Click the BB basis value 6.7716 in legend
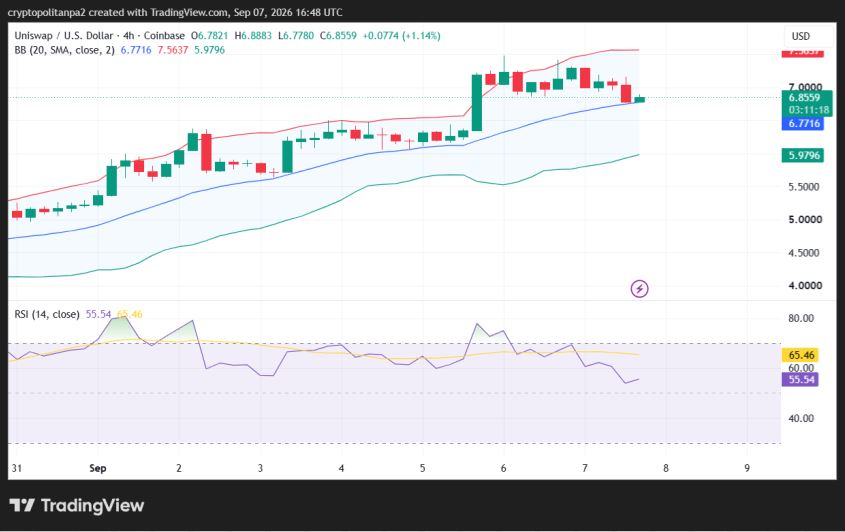 [136, 50]
